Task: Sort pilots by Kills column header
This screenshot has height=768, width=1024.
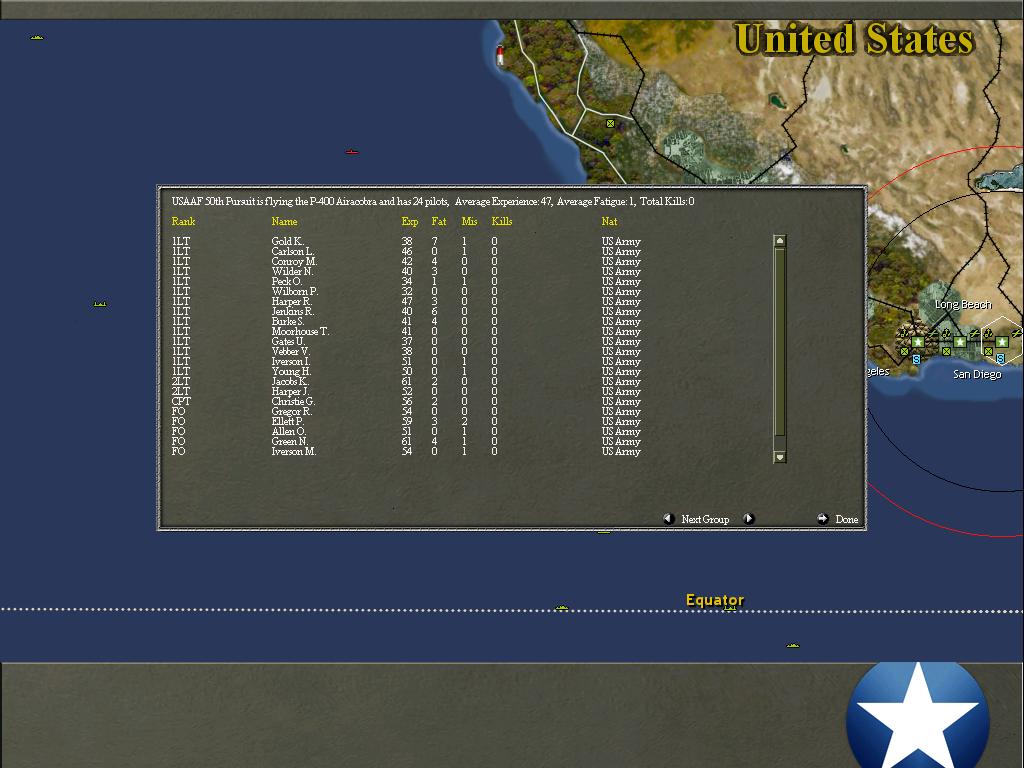Action: [x=502, y=221]
